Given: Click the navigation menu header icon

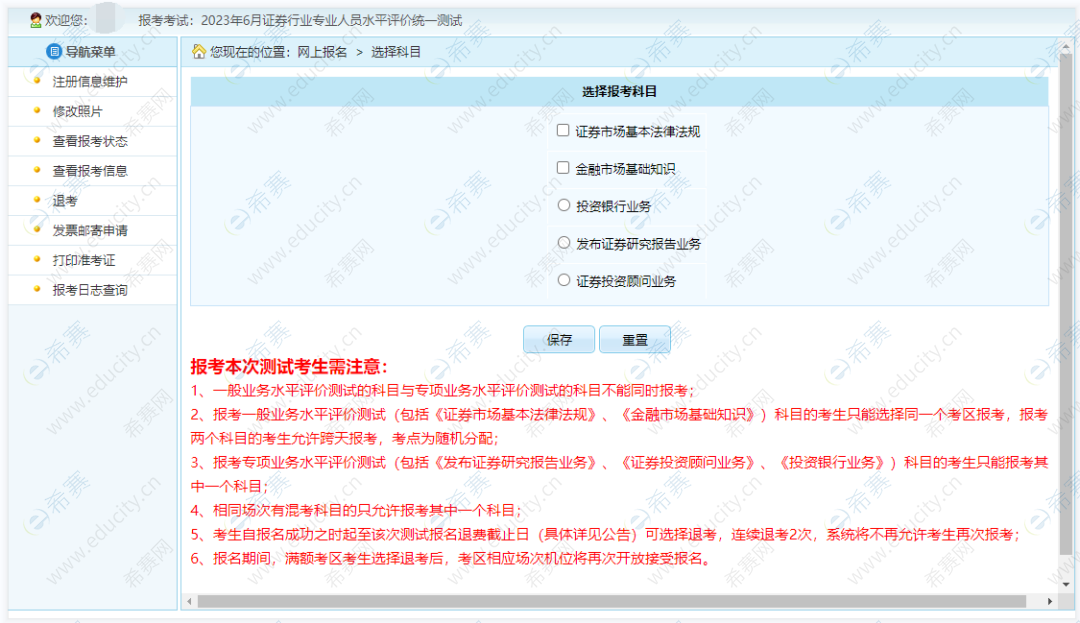Looking at the screenshot, I should tap(54, 51).
